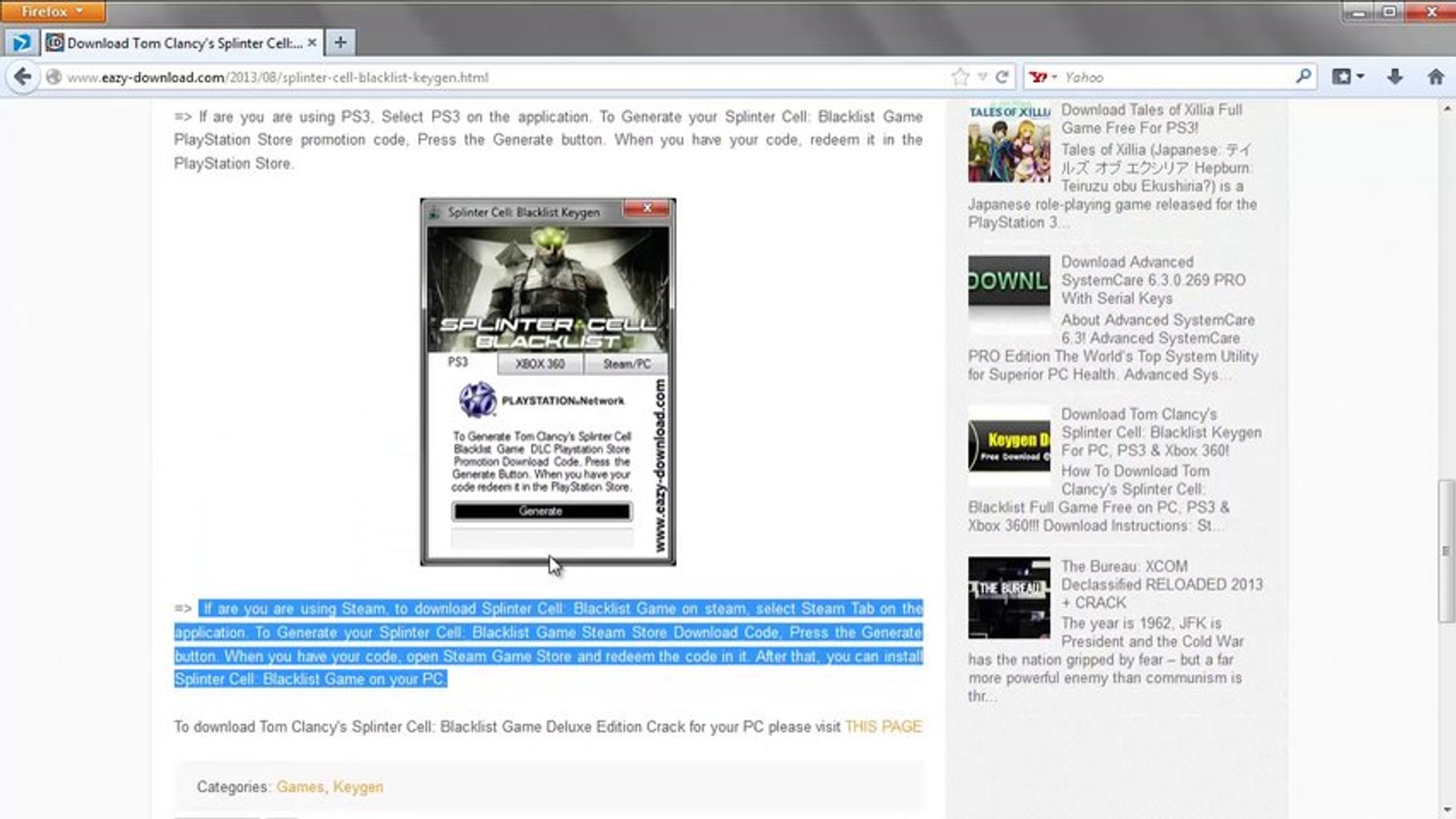Click the empty code field below Generate
Screen dimensions: 1456x819
[542, 538]
